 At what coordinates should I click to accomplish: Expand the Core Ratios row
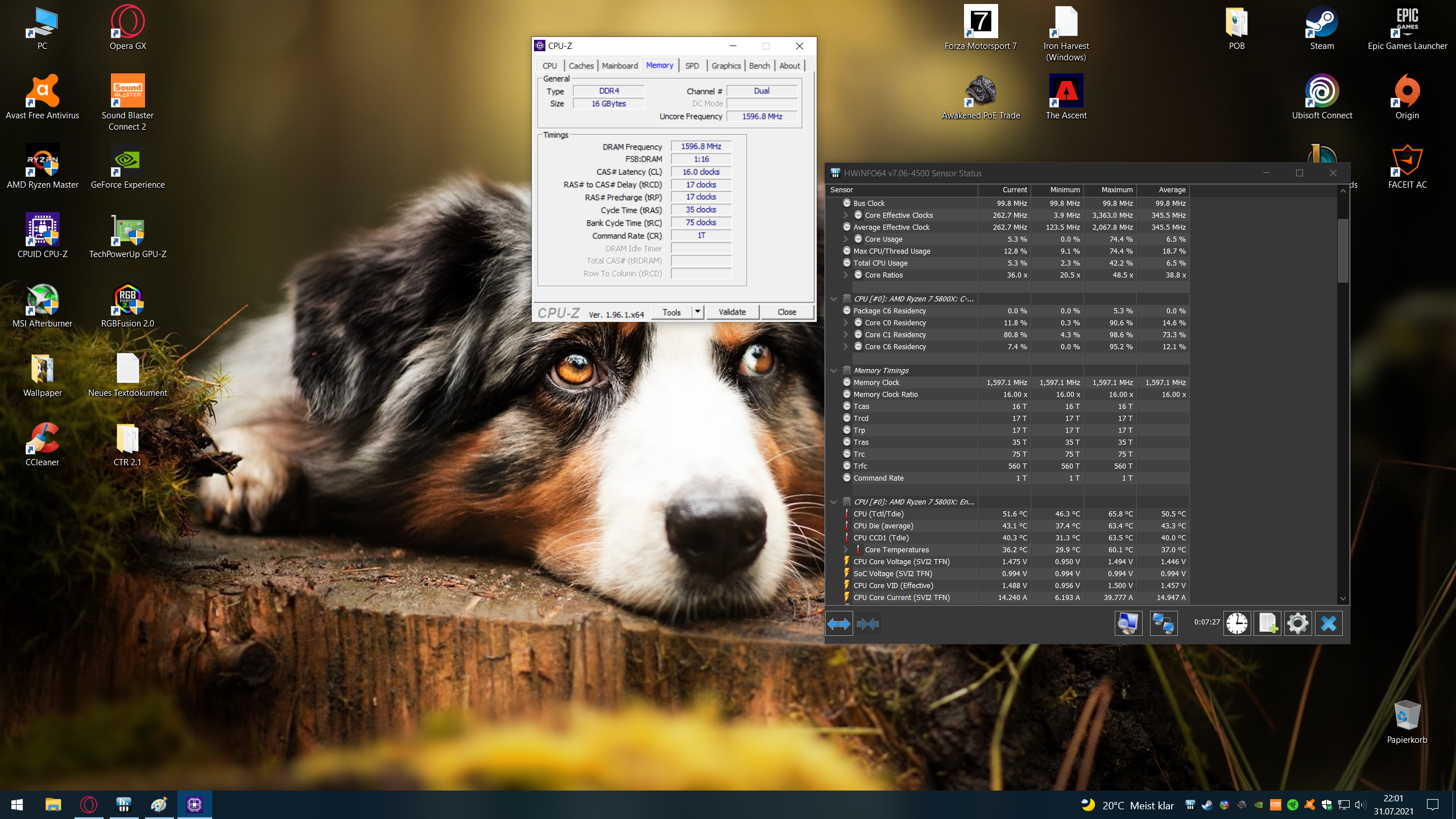[x=846, y=275]
